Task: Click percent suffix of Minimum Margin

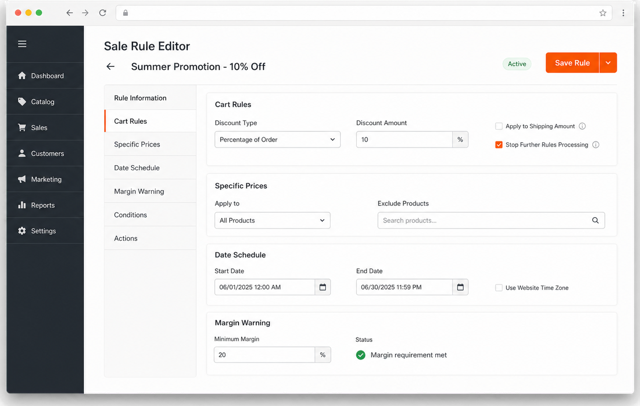Action: 322,355
